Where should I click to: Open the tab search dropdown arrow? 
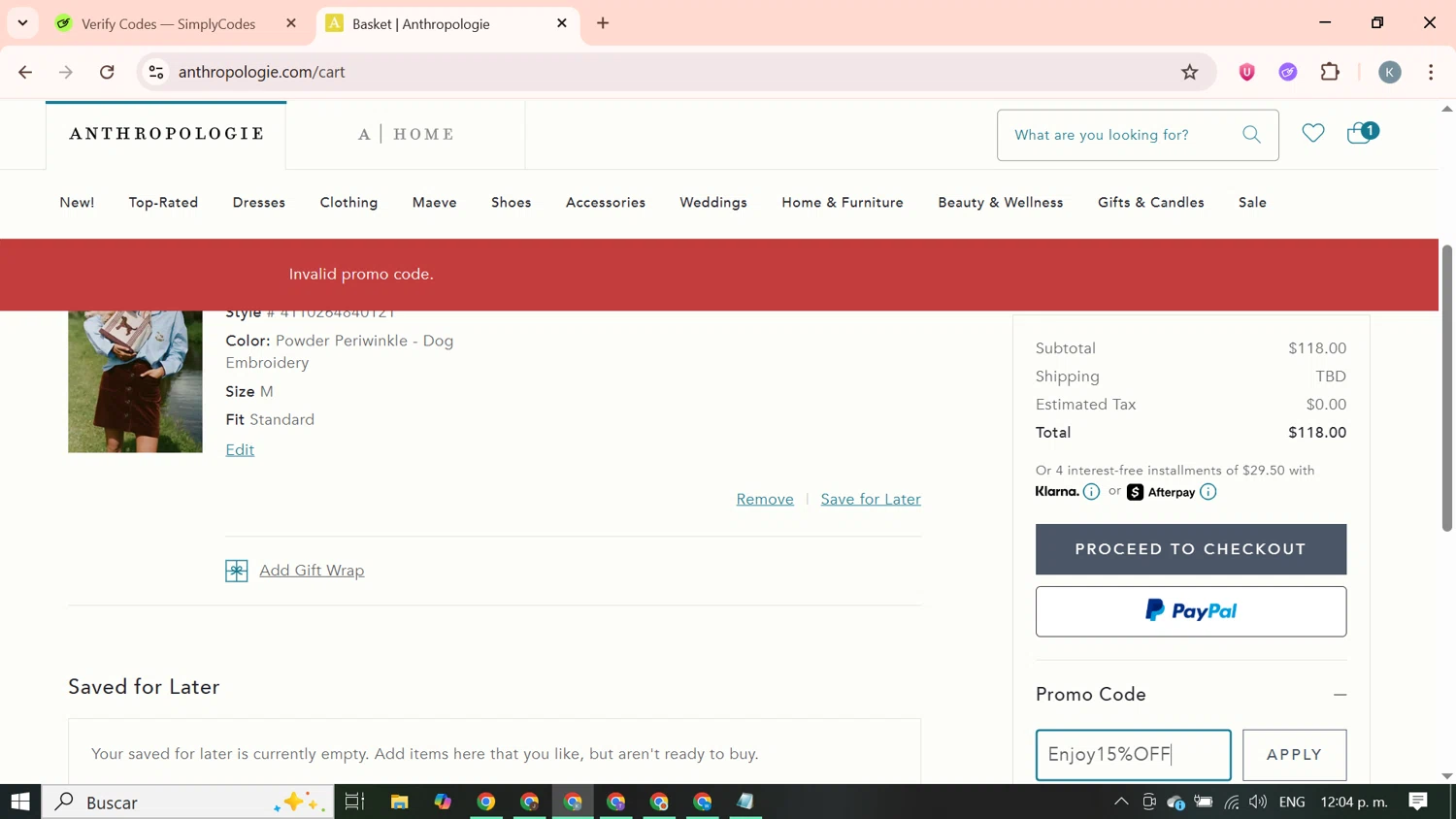pyautogui.click(x=22, y=23)
